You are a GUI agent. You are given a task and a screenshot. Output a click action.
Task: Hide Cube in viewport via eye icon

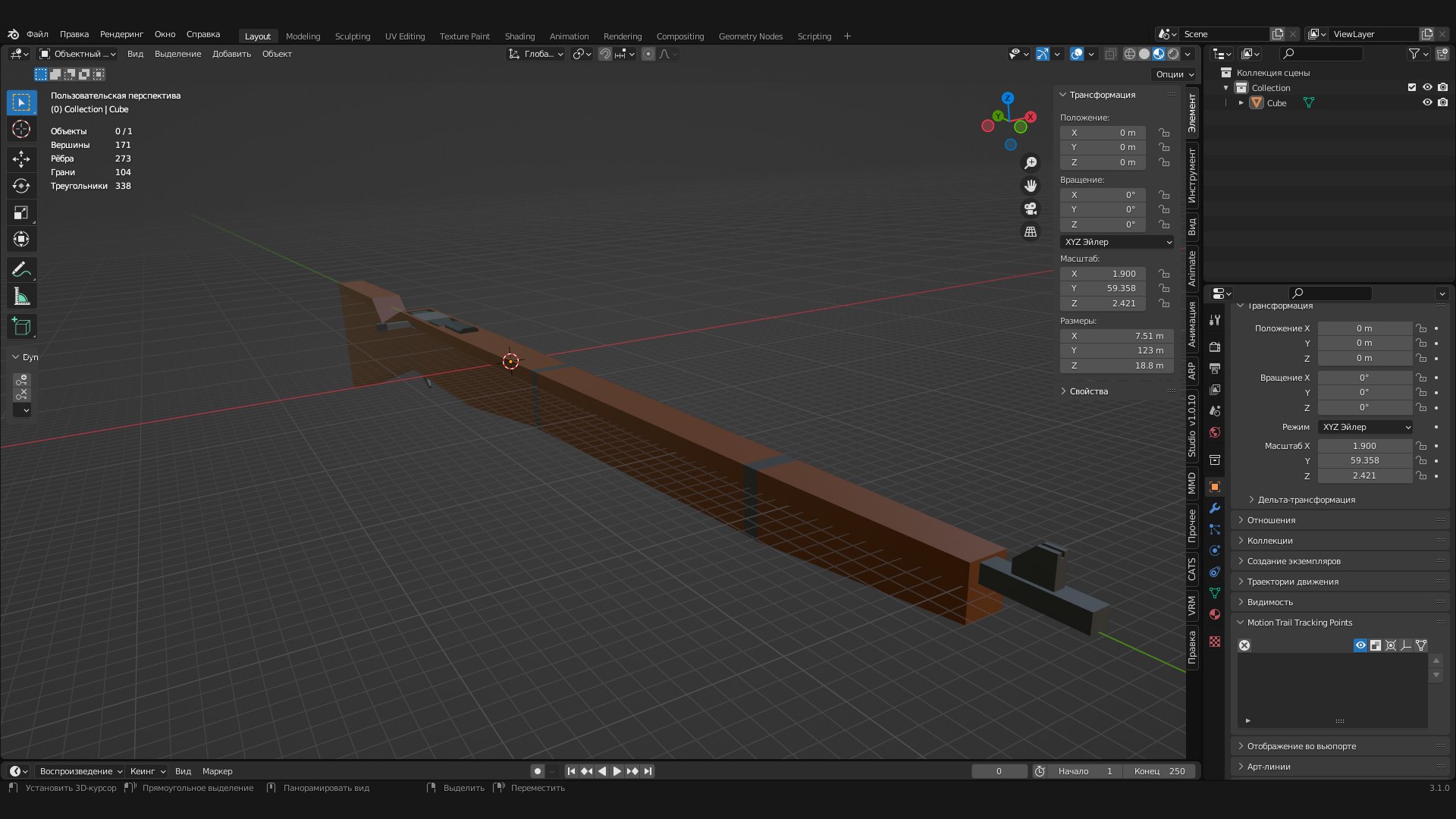(x=1427, y=102)
